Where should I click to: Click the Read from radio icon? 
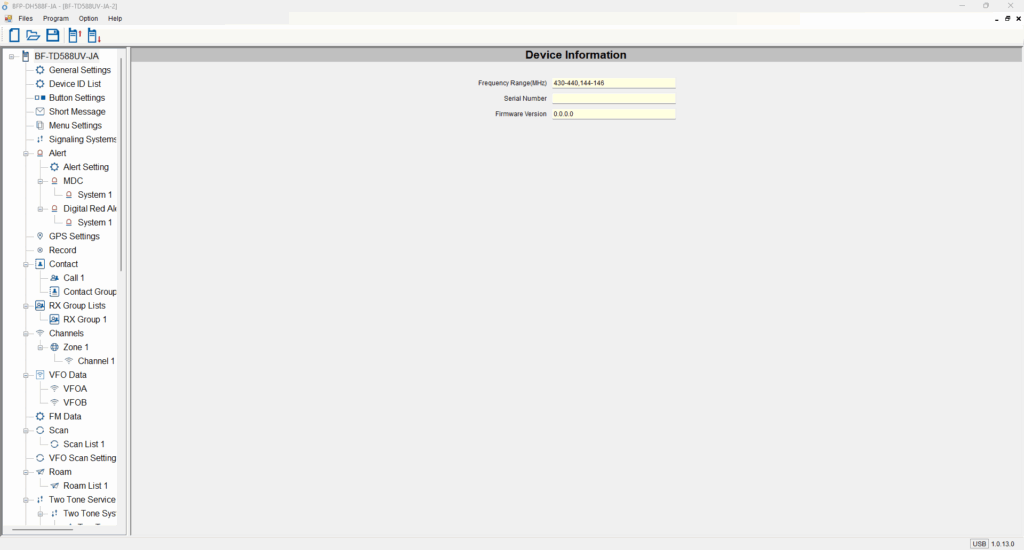pyautogui.click(x=75, y=35)
